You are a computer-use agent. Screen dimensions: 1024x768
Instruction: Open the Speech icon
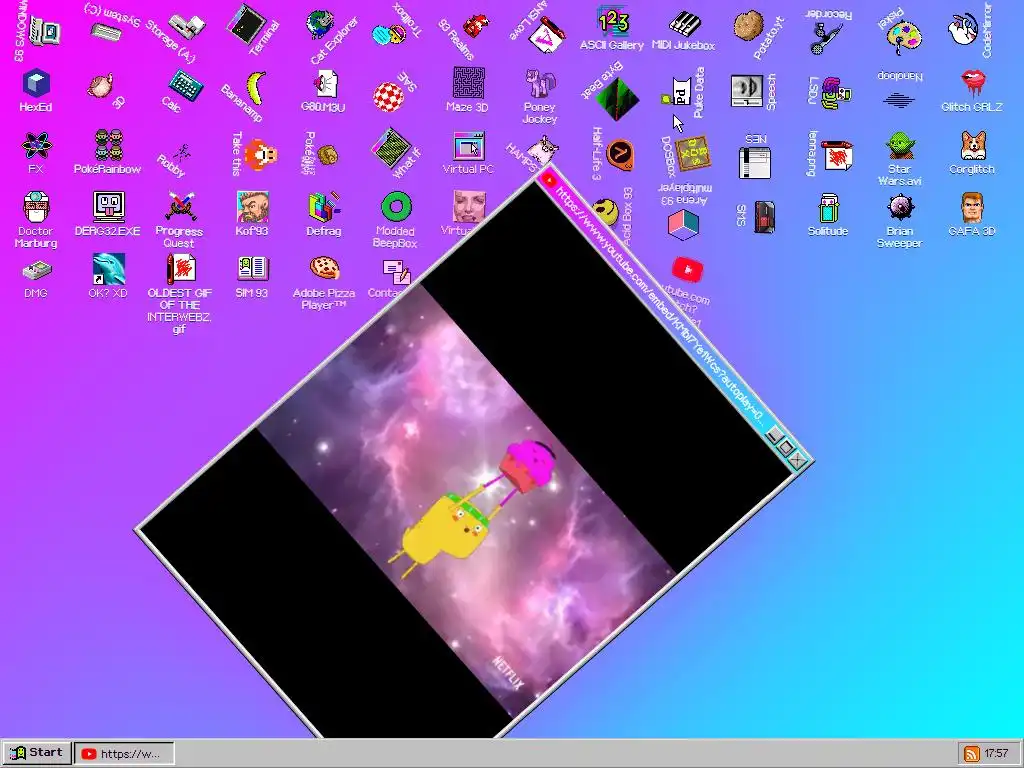coord(747,91)
